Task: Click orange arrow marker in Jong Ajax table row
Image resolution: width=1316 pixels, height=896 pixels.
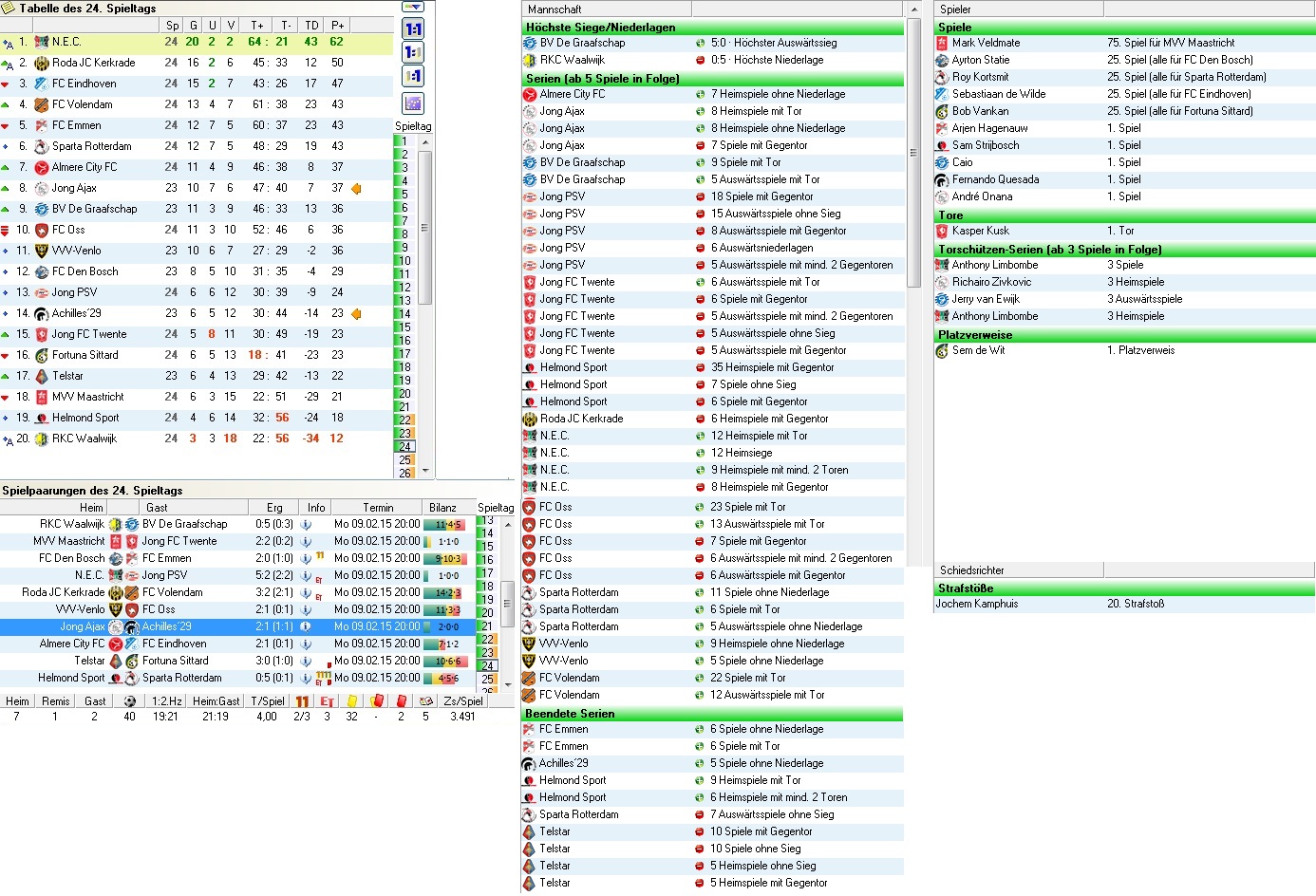Action: click(357, 188)
